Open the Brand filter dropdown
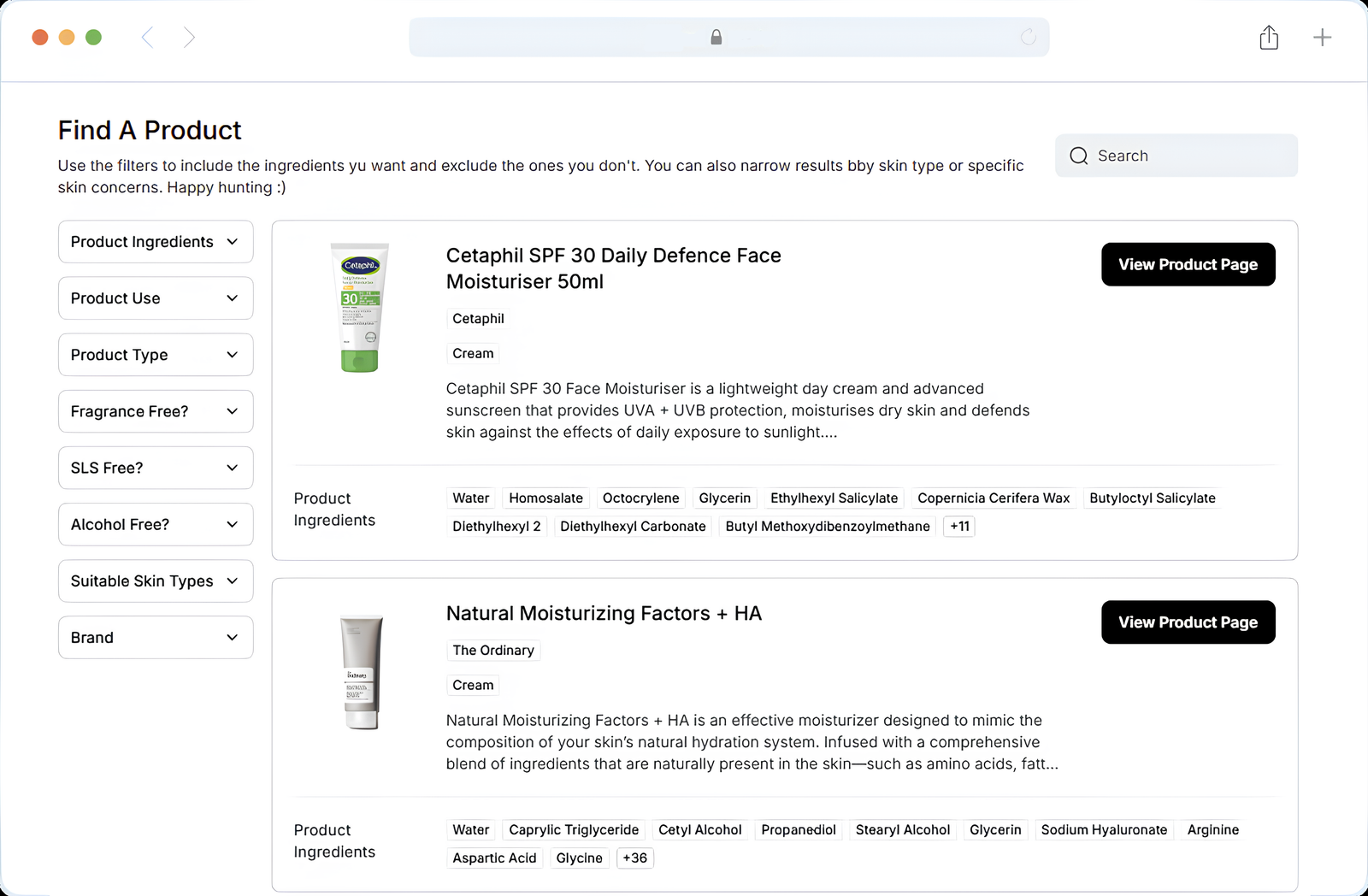The height and width of the screenshot is (896, 1368). coord(156,638)
